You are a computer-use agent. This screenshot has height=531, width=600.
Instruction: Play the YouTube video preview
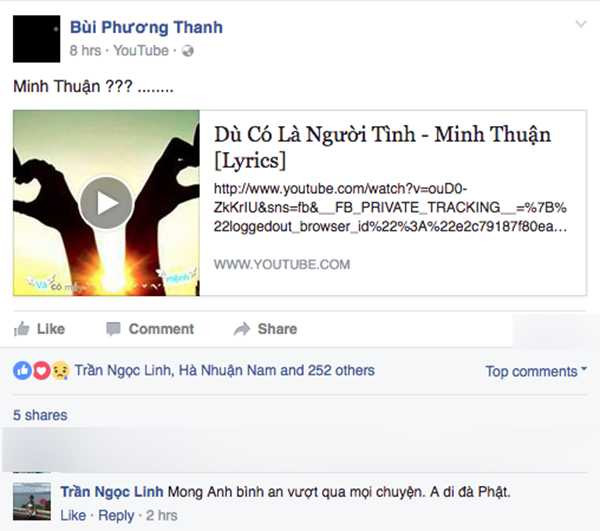point(106,203)
